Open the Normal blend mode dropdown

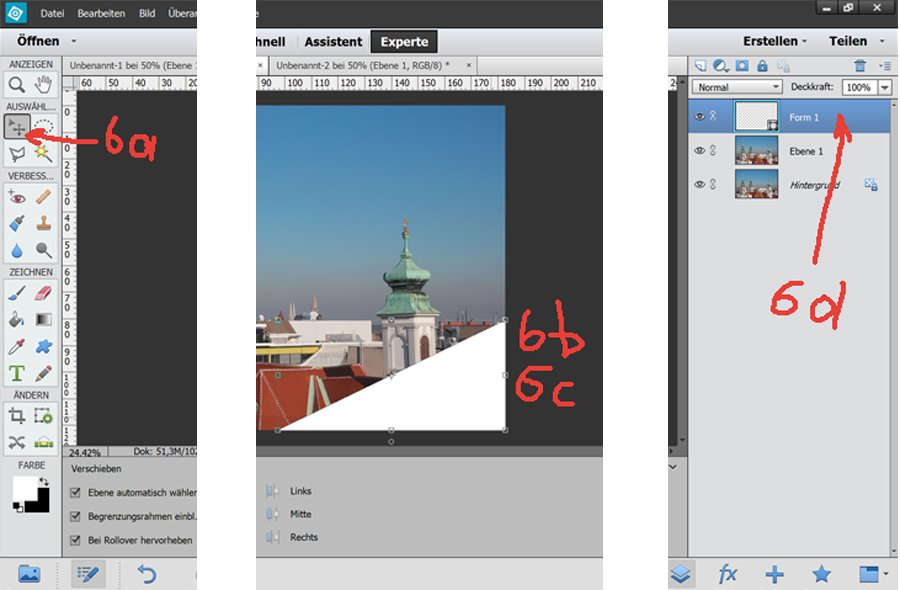[737, 88]
